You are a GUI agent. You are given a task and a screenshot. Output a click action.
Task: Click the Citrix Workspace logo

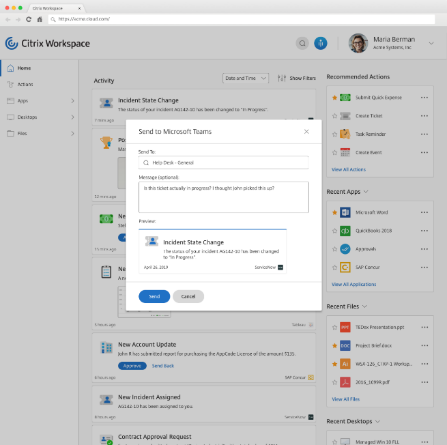click(x=47, y=43)
